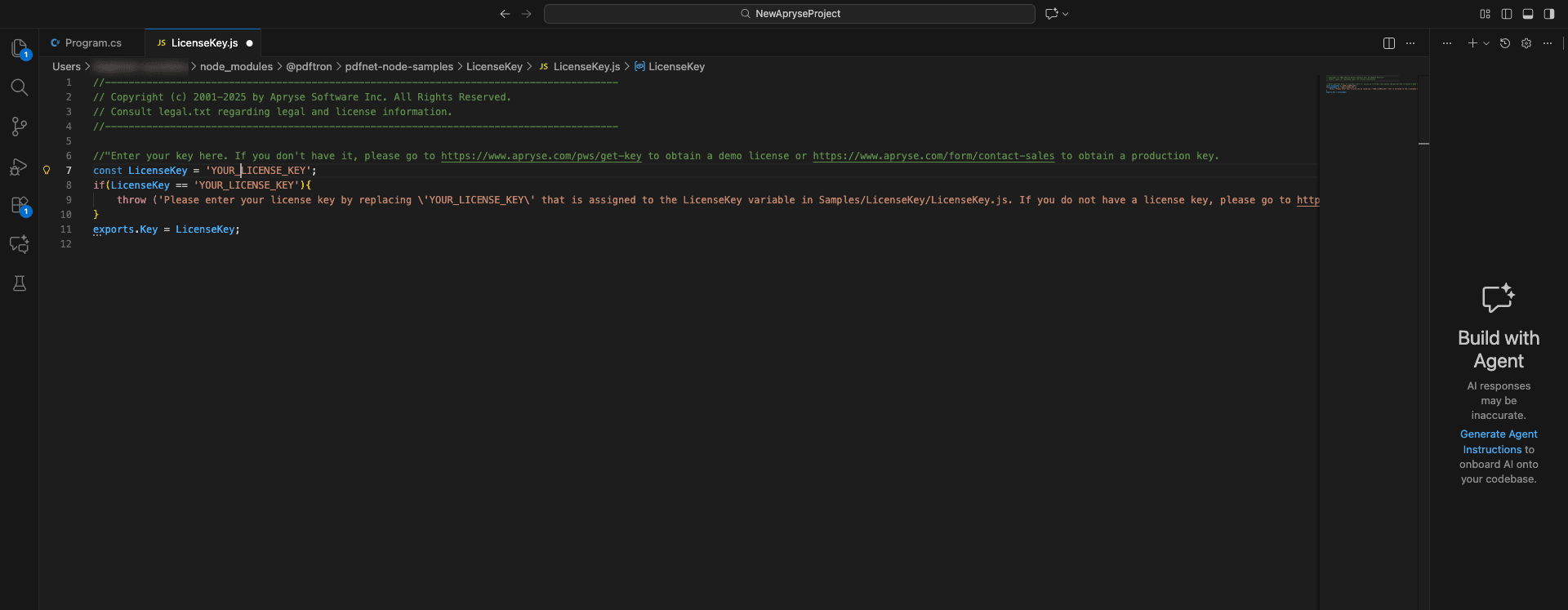Screen dimensions: 1568x610
Task: Click the lightbulb code action on line 7
Action: (47, 171)
